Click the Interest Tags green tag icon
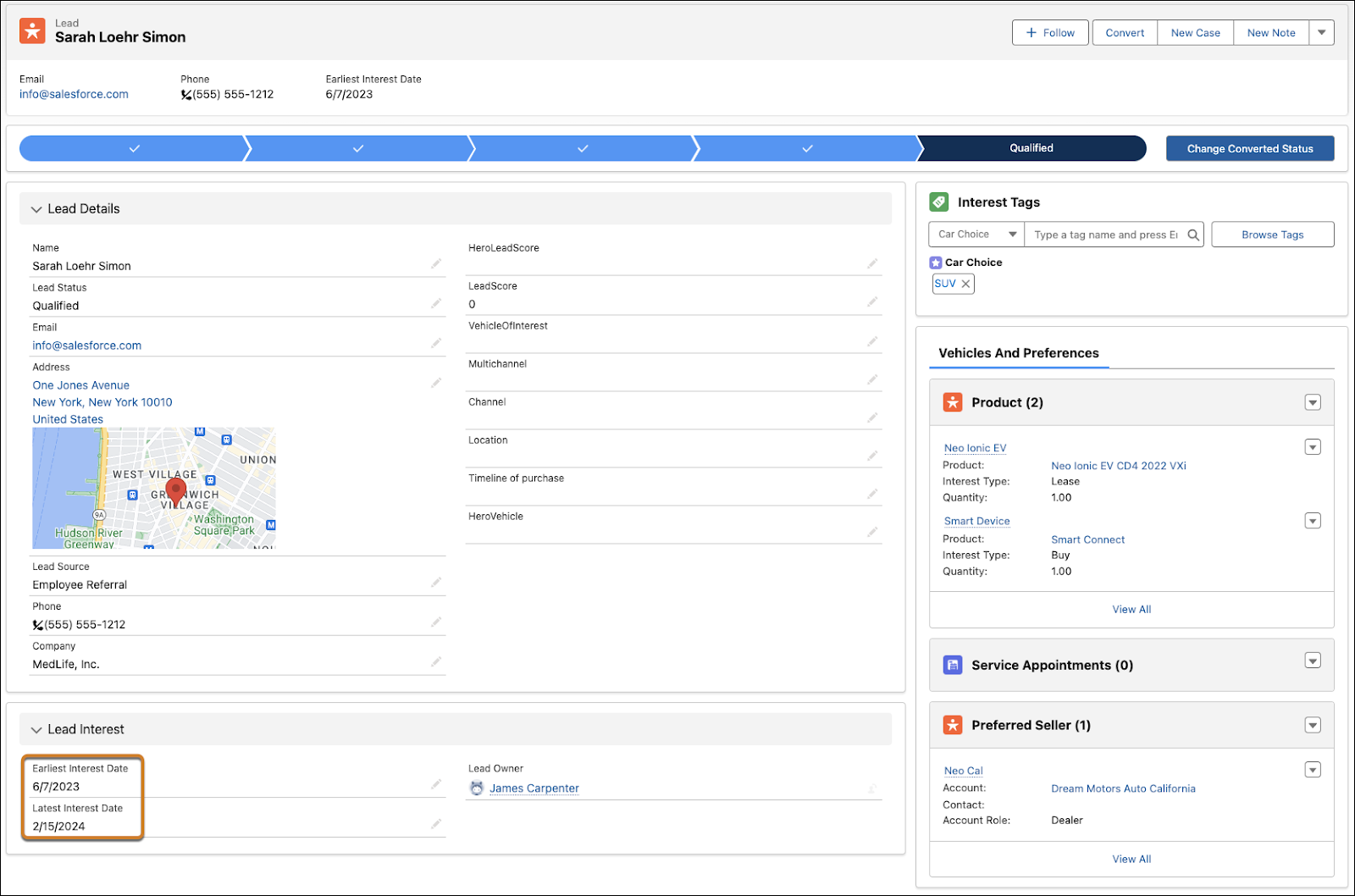 (938, 202)
